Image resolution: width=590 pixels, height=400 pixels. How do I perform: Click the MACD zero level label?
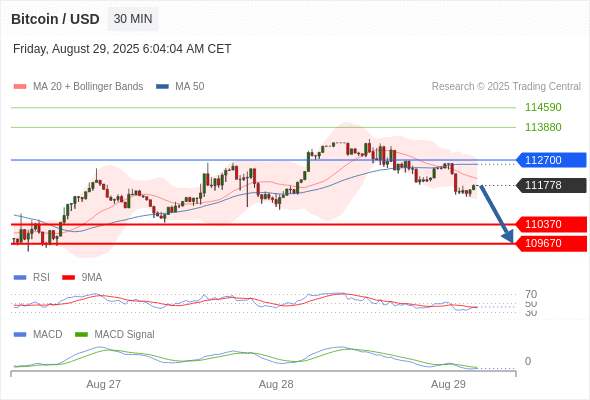coord(528,361)
